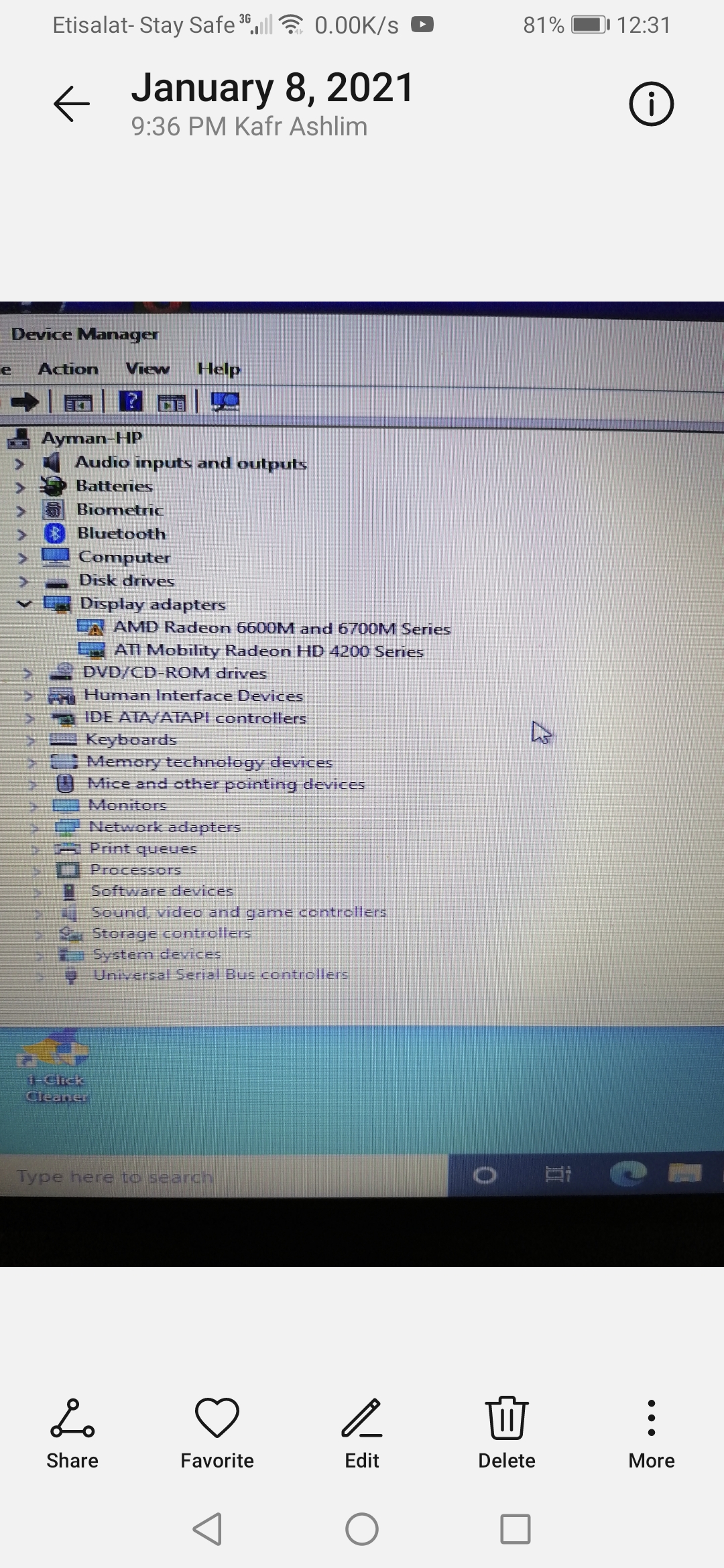Open photo details info icon
Viewport: 724px width, 1568px height.
click(651, 104)
